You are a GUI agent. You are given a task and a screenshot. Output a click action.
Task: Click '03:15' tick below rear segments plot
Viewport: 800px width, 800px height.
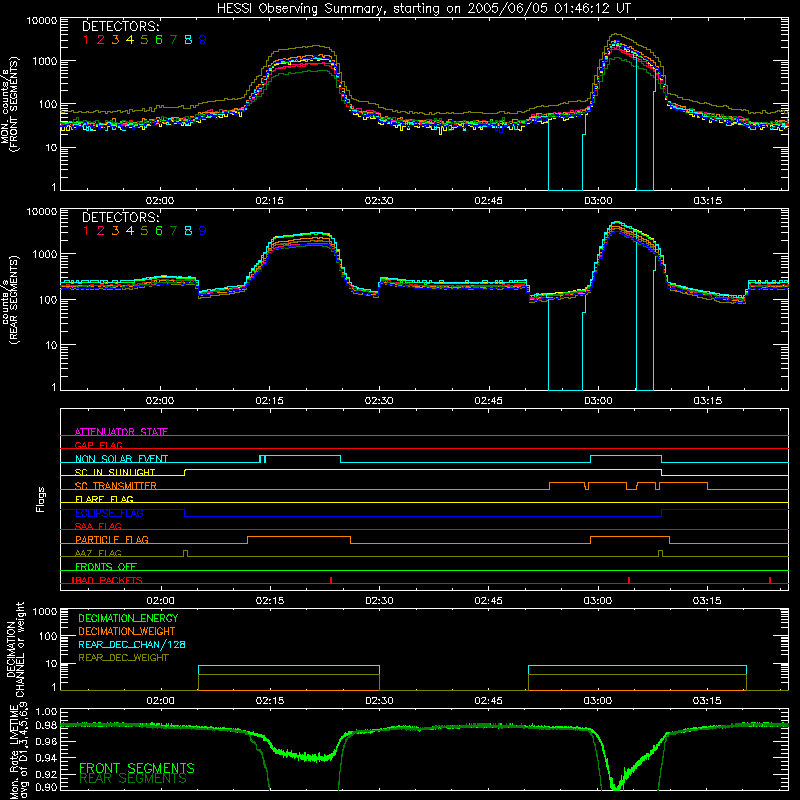(x=707, y=401)
